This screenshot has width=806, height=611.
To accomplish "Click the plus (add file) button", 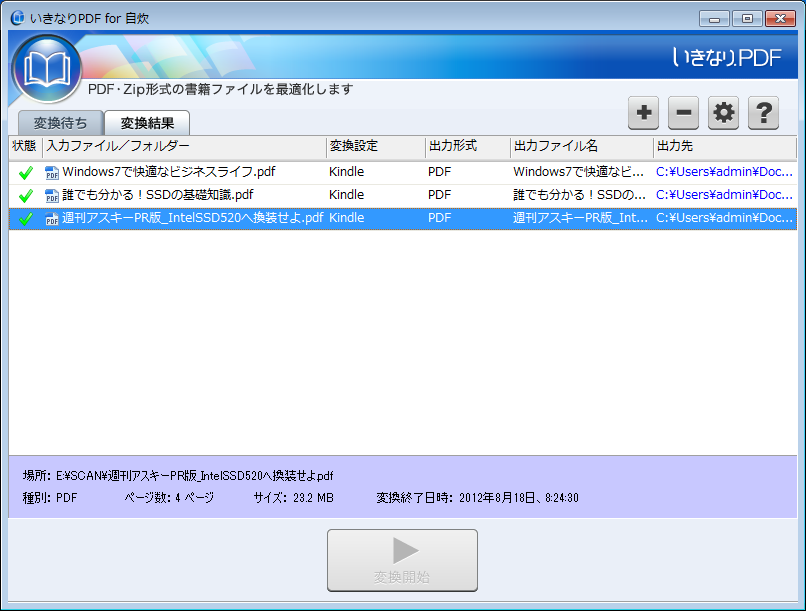I will pyautogui.click(x=643, y=113).
